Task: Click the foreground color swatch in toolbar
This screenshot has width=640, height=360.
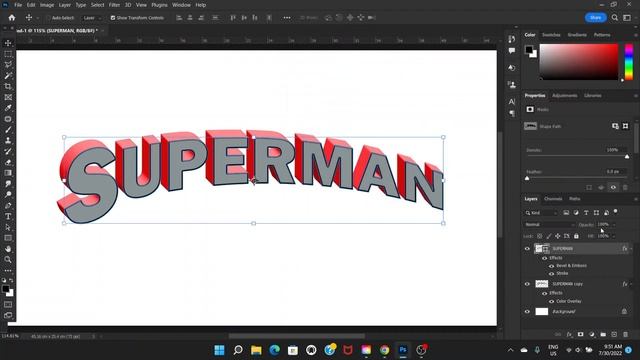Action: (x=6, y=289)
